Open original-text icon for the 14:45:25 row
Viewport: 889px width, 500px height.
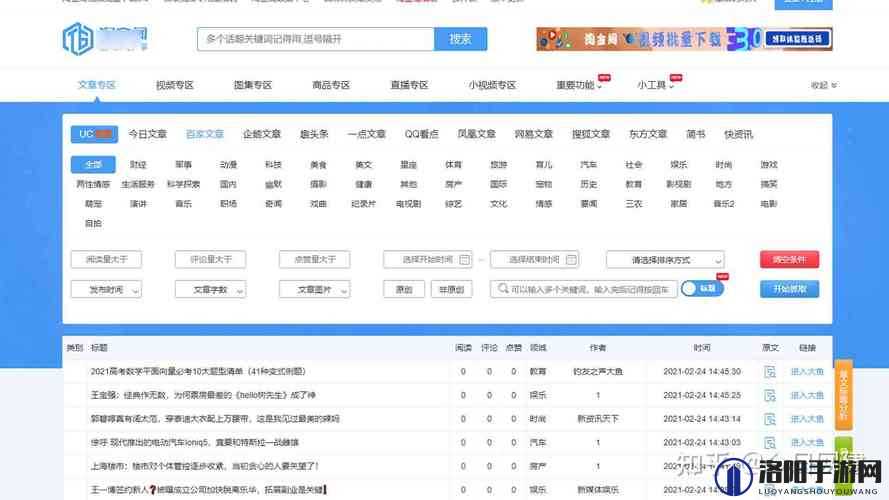click(x=769, y=396)
